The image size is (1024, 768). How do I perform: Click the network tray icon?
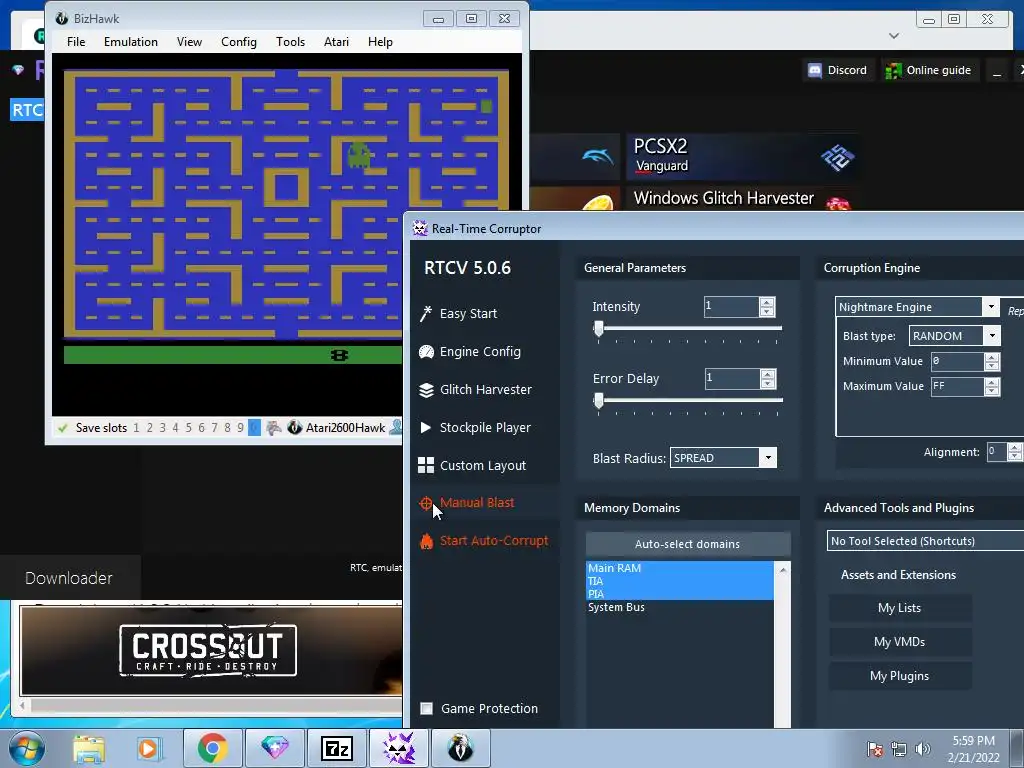[x=899, y=749]
